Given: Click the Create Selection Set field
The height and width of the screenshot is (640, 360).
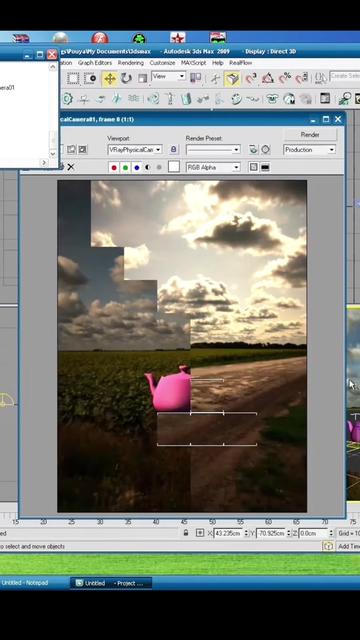Looking at the screenshot, I should (345, 76).
